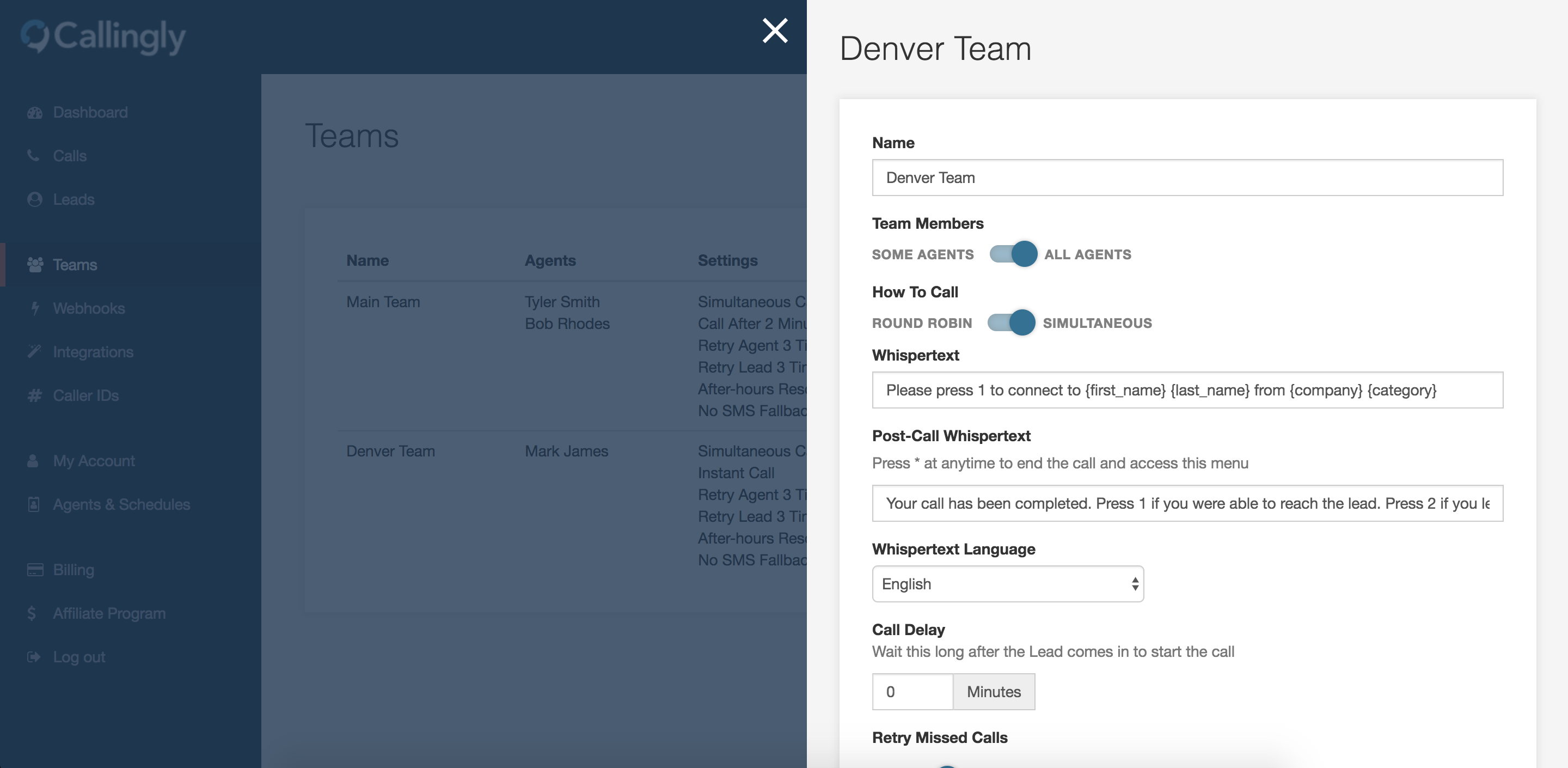Switch How To Call to Round Robin
This screenshot has height=768, width=1568.
tap(1012, 323)
